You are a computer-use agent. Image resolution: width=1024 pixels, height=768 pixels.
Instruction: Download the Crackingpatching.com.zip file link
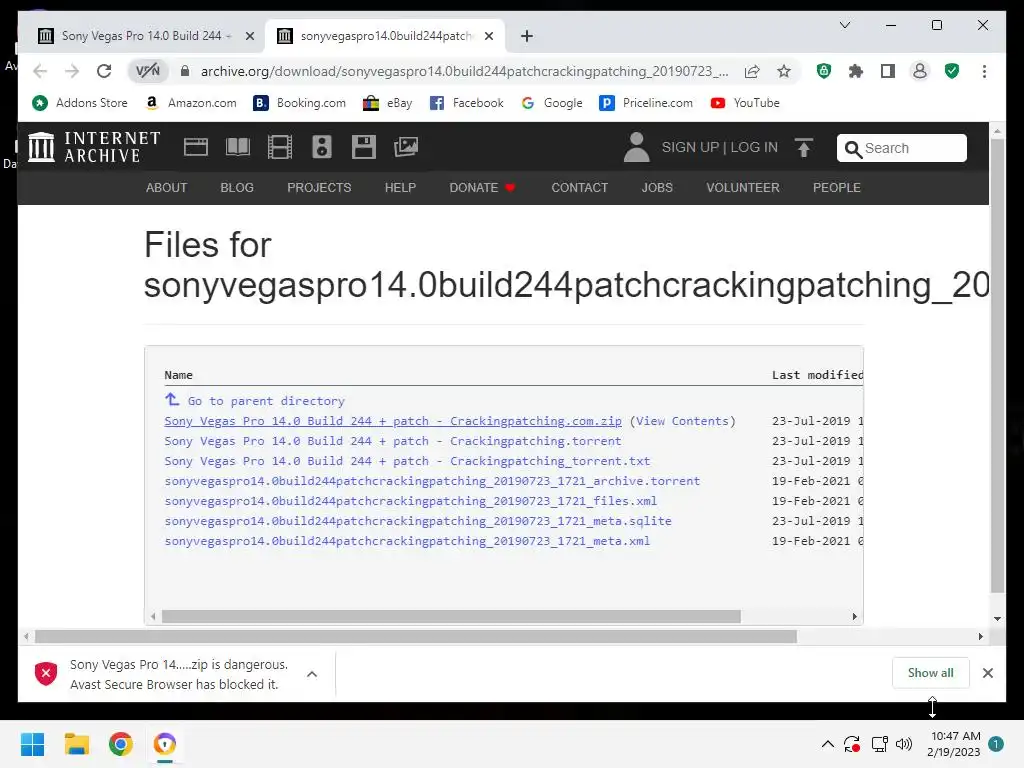392,421
